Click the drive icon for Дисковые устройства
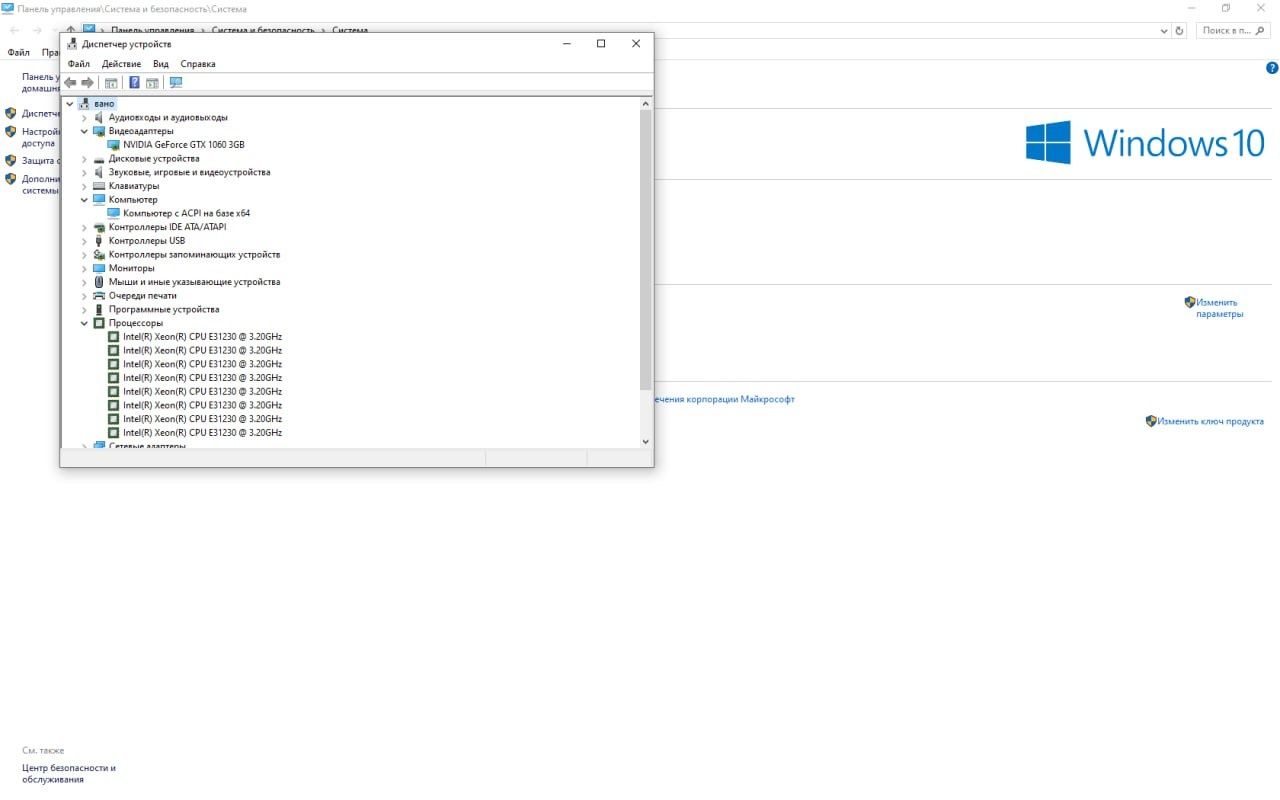 (99, 159)
